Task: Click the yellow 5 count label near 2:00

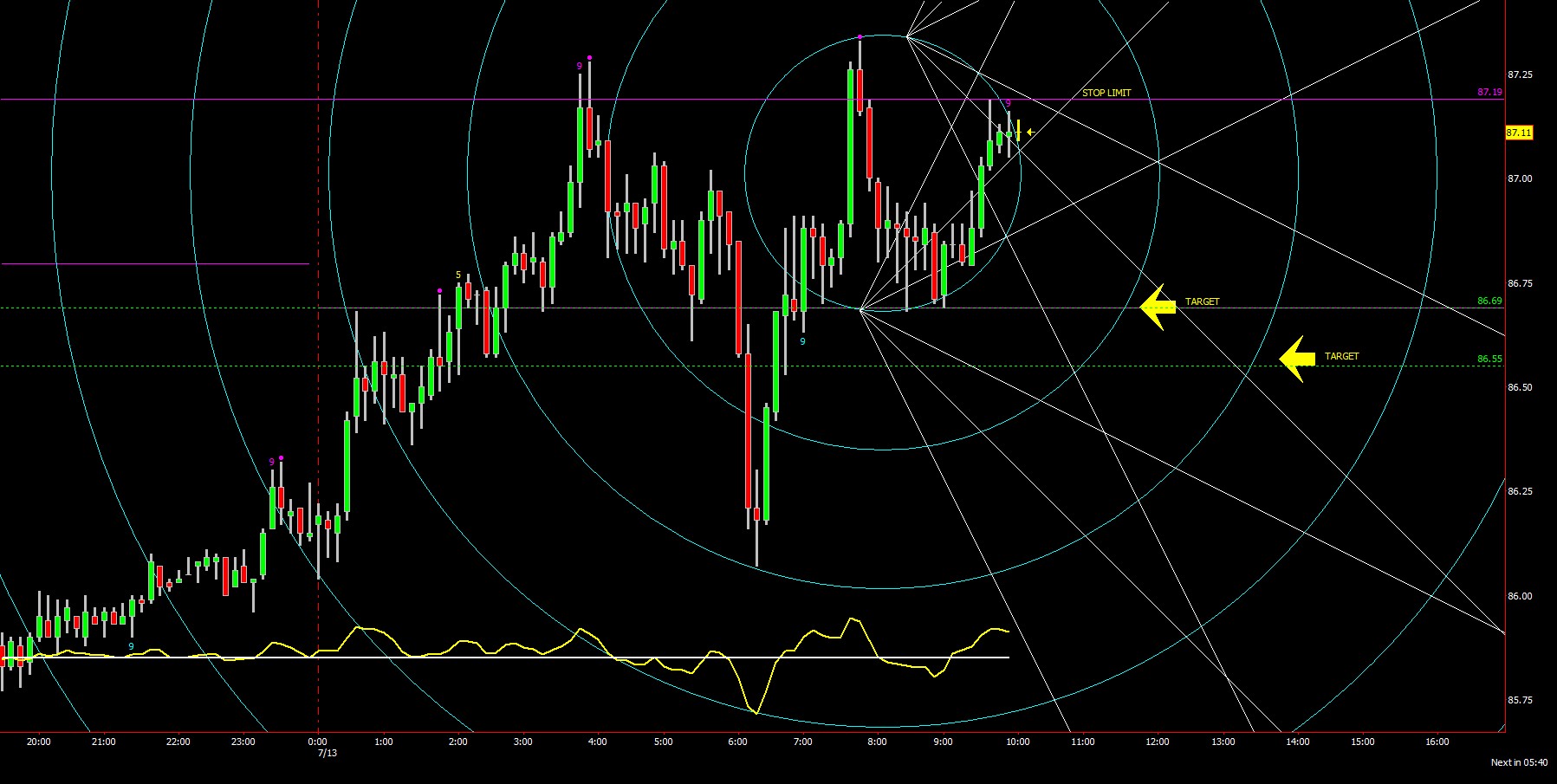Action: pyautogui.click(x=458, y=275)
